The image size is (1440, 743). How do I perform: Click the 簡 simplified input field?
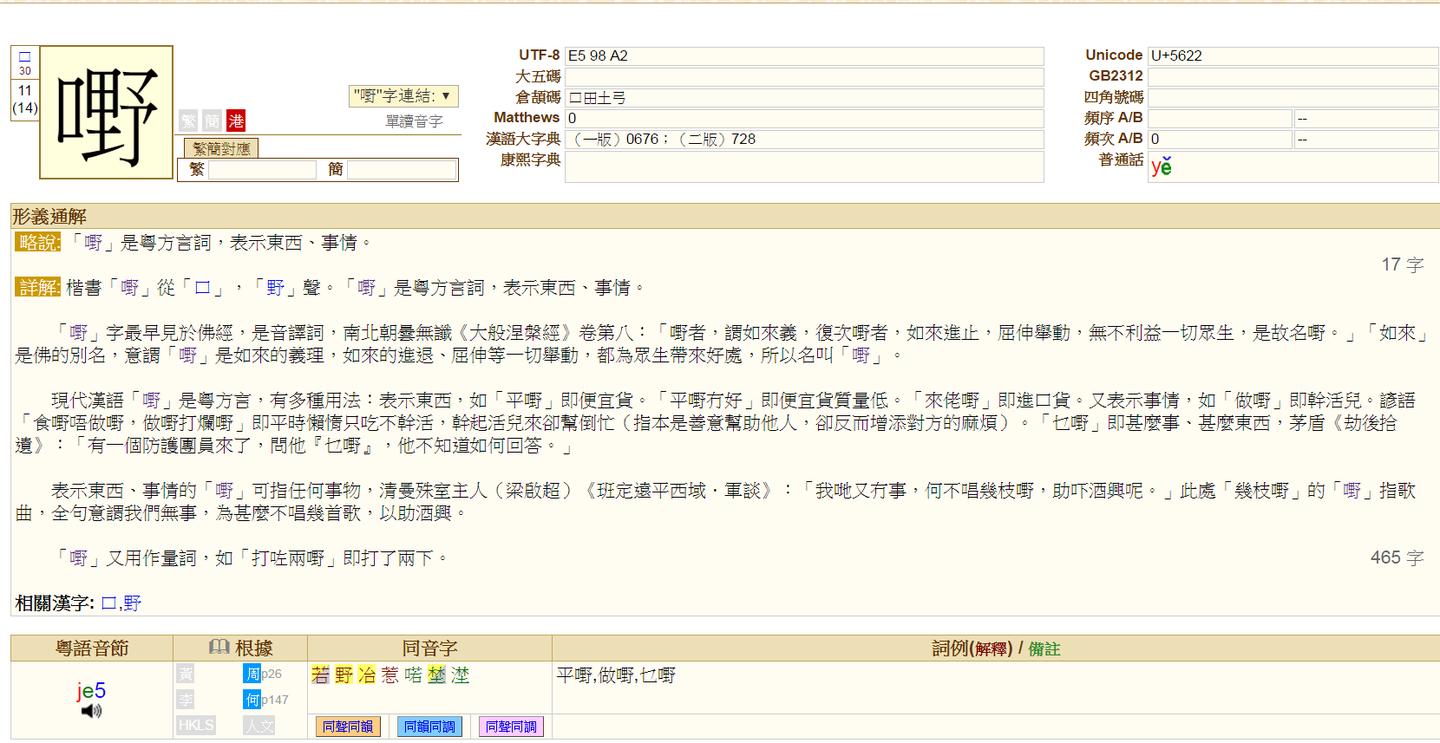pos(402,170)
